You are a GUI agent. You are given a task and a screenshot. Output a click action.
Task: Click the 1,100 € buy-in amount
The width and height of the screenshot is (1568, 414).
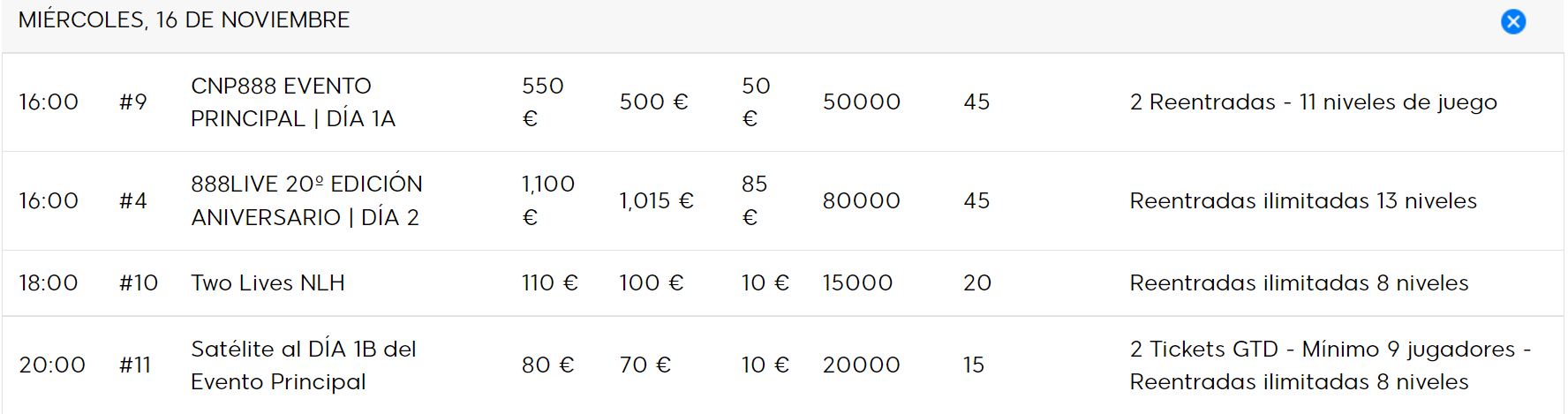point(547,200)
